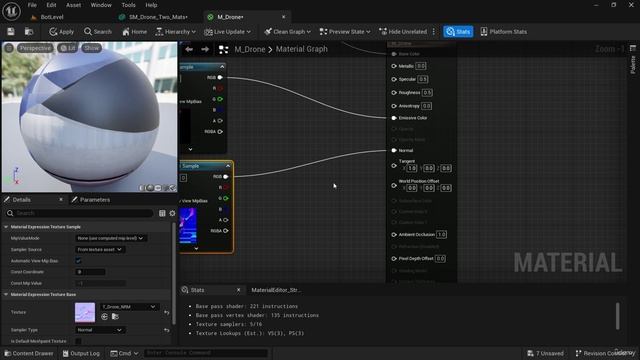This screenshot has width=640, height=360.
Task: Go back with the graph back arrow
Action: pyautogui.click(x=189, y=49)
